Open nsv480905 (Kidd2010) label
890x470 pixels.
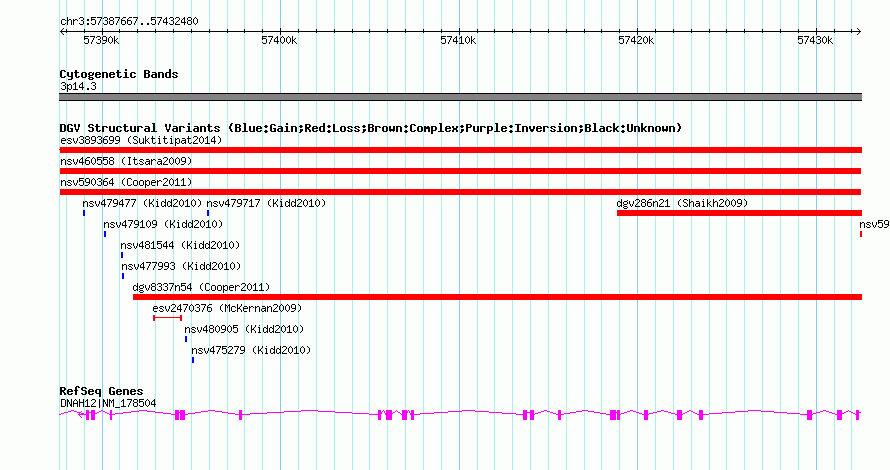click(x=244, y=329)
